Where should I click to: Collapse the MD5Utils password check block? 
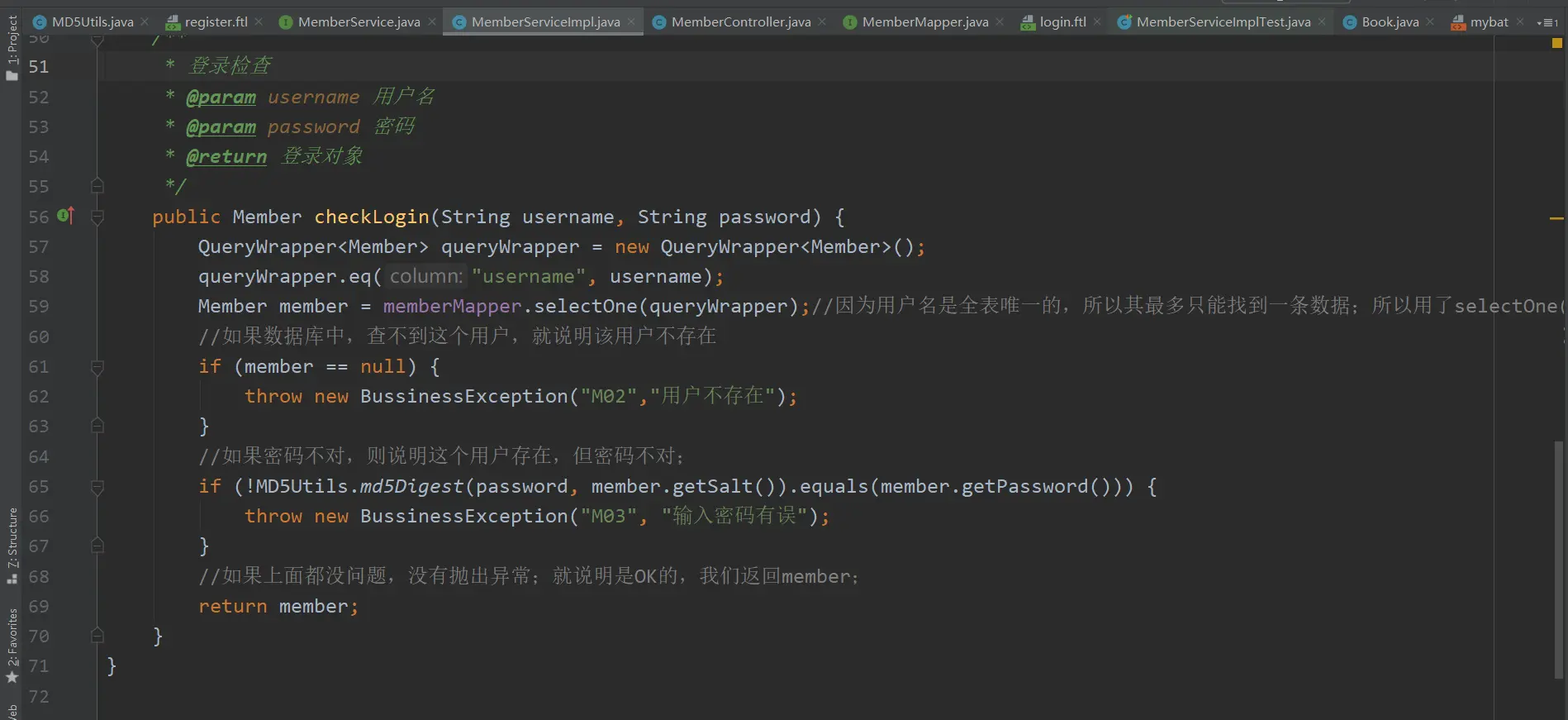pos(97,487)
